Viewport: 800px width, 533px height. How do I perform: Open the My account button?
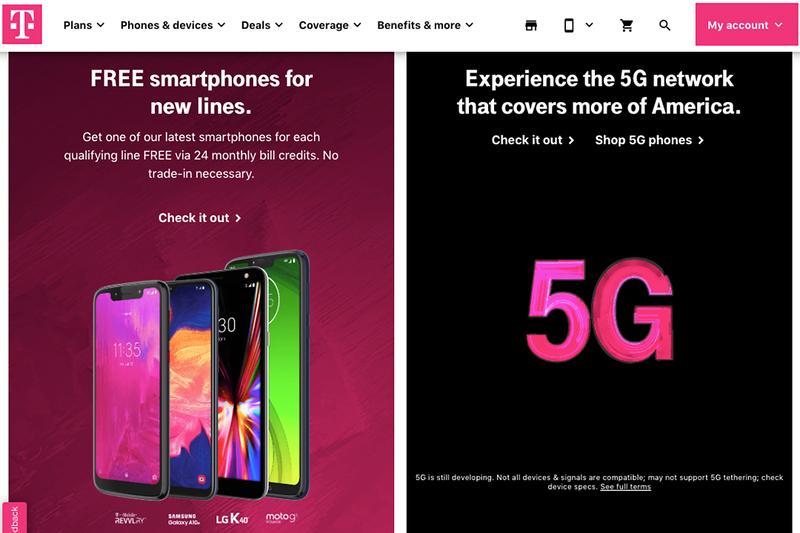746,24
